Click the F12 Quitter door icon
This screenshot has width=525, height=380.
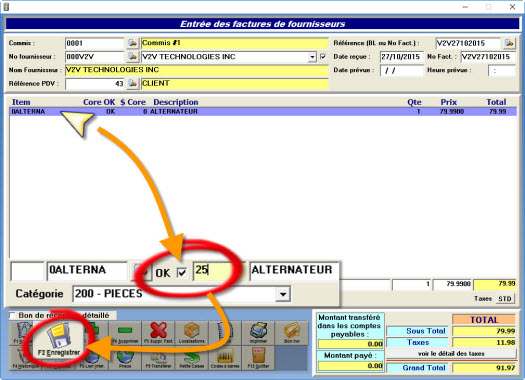coord(258,358)
